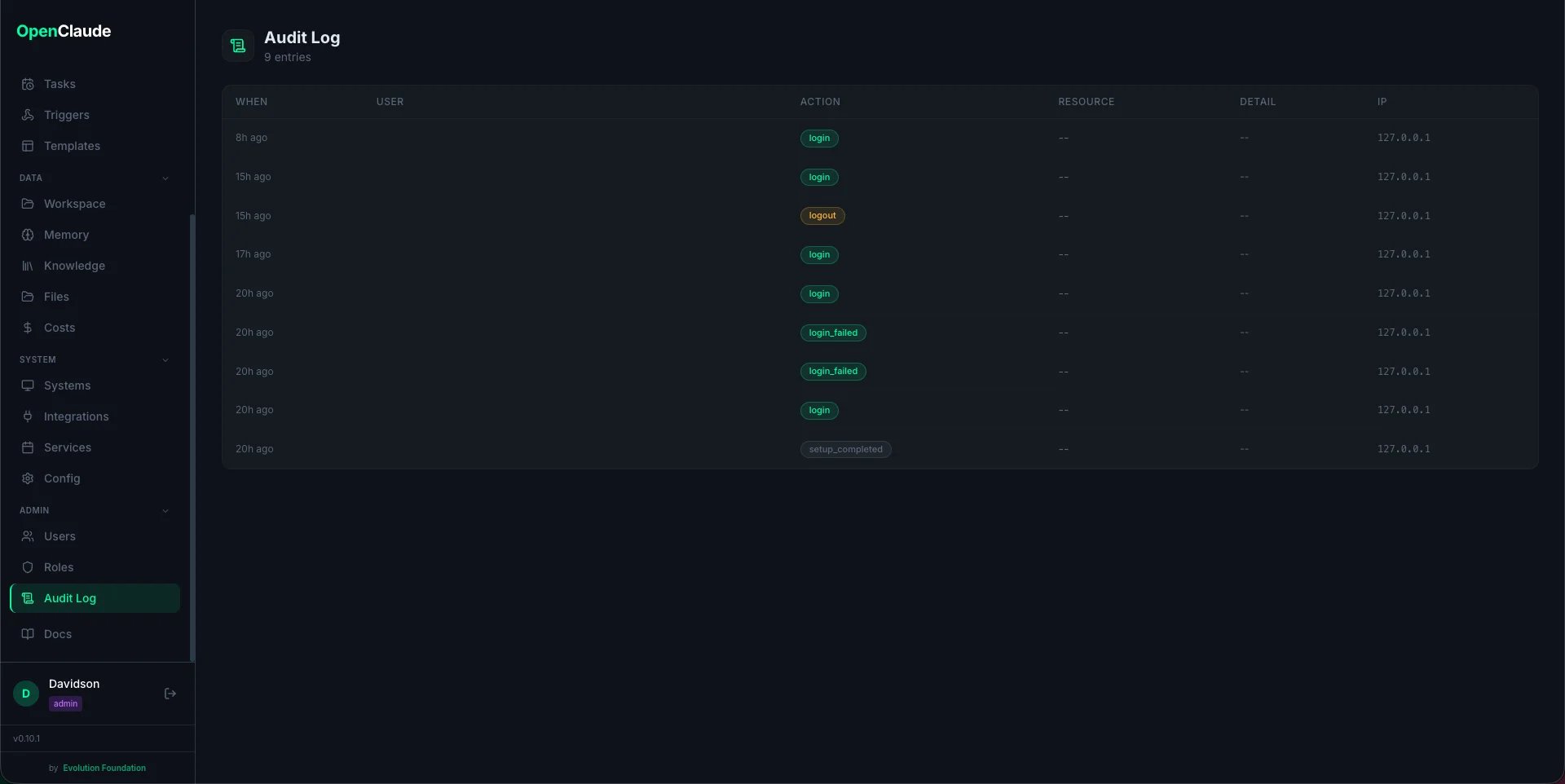Click the login badge in 17h ago row
The height and width of the screenshot is (784, 1565).
click(819, 254)
